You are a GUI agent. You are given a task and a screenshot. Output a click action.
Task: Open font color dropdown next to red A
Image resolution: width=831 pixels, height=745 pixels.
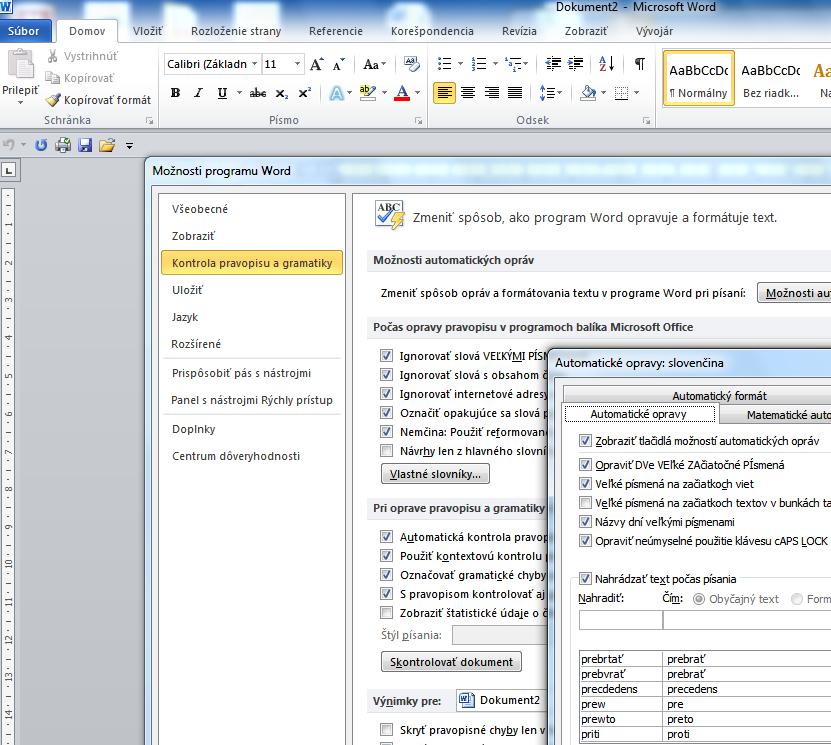(418, 93)
